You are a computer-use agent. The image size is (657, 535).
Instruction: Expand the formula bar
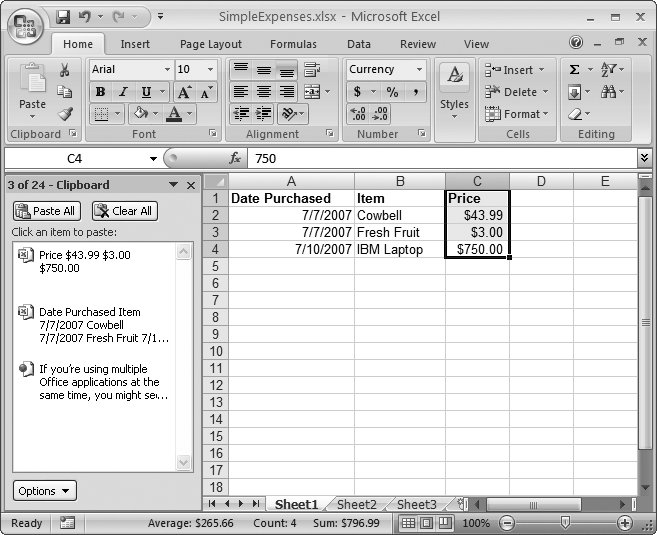[644, 158]
